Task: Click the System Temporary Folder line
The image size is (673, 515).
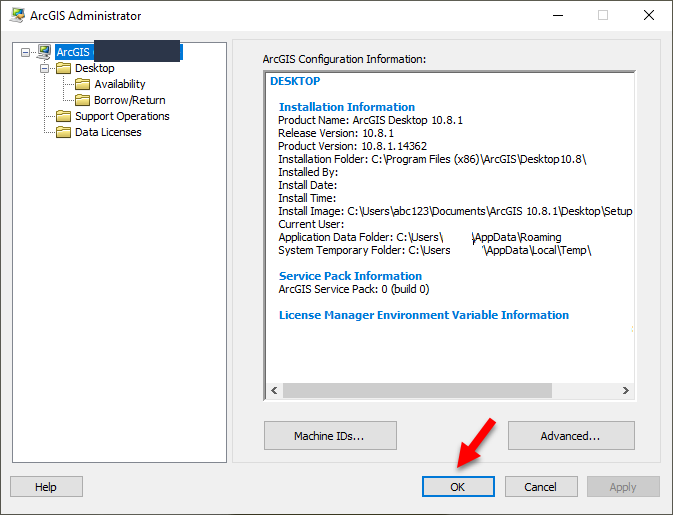Action: (435, 250)
